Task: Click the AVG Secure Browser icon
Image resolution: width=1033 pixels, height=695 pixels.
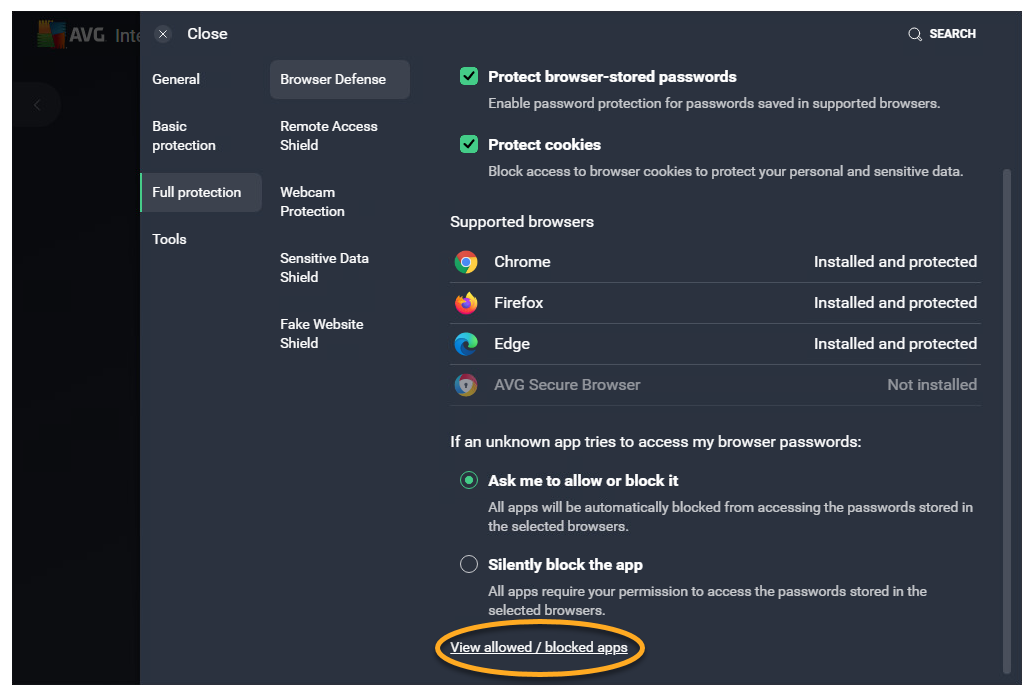Action: [x=466, y=385]
